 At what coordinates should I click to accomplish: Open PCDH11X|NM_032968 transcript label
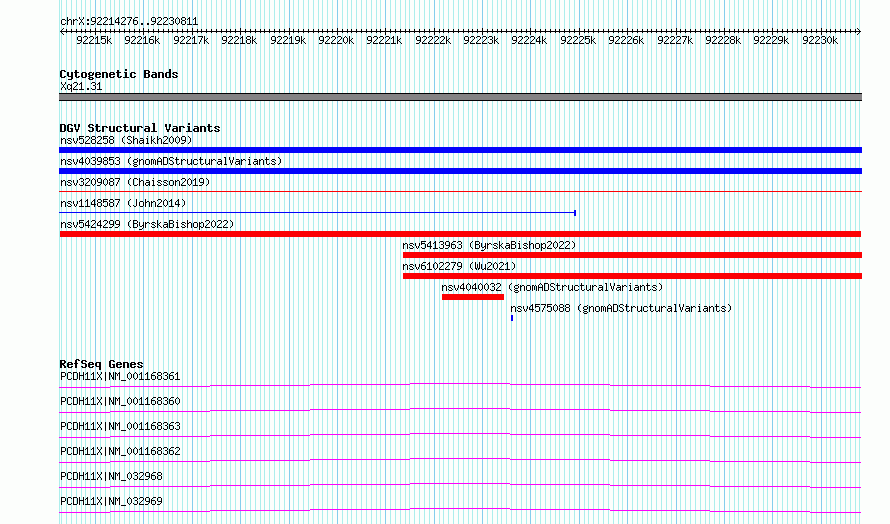click(111, 476)
